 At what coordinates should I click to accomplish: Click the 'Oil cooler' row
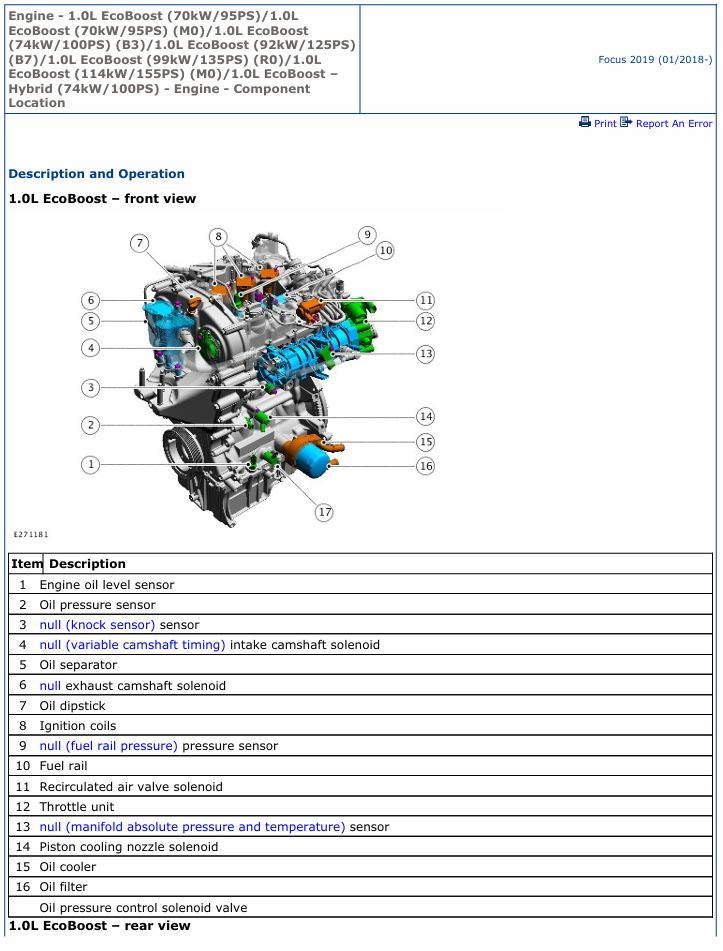tap(360, 867)
